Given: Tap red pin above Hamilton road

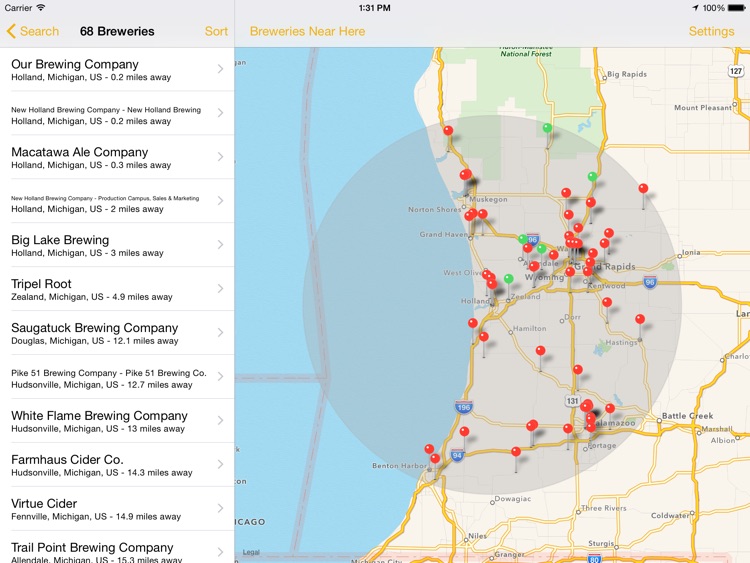Looking at the screenshot, I should coord(540,351).
